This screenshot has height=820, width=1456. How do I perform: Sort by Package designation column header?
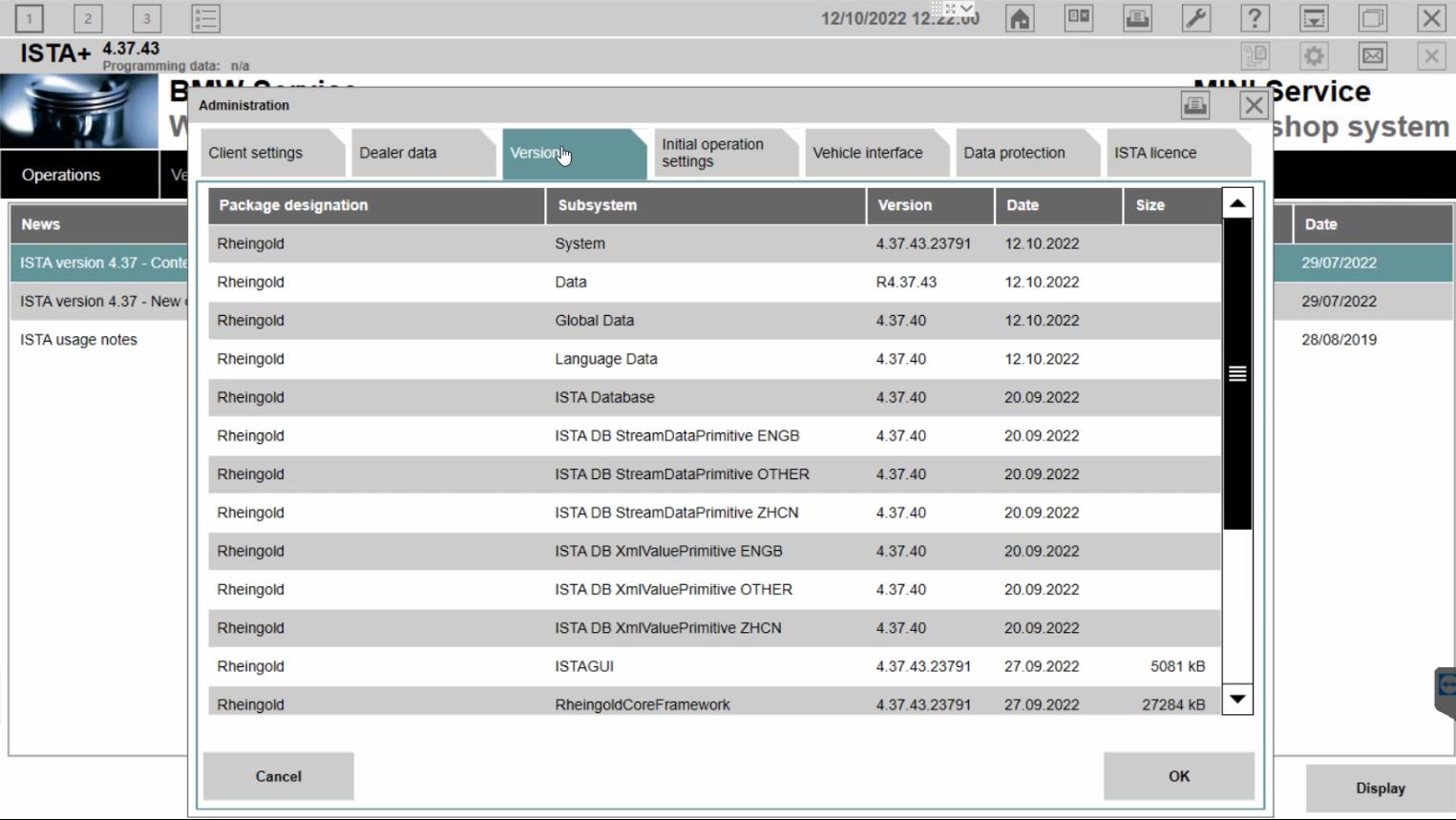(x=376, y=205)
